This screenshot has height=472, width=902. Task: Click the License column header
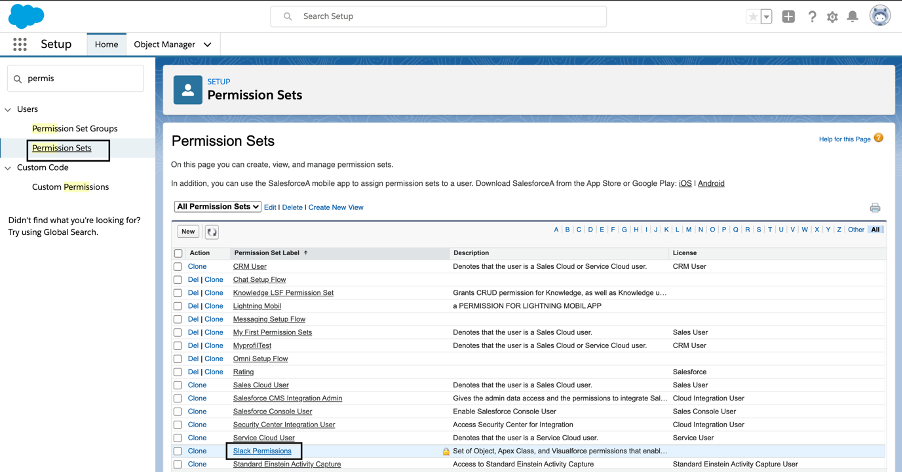point(685,253)
